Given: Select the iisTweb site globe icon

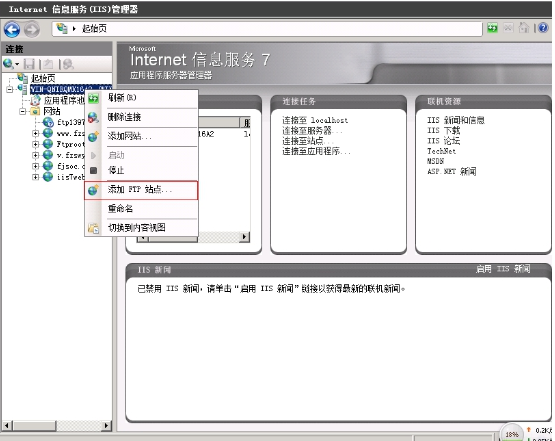Looking at the screenshot, I should click(48, 177).
